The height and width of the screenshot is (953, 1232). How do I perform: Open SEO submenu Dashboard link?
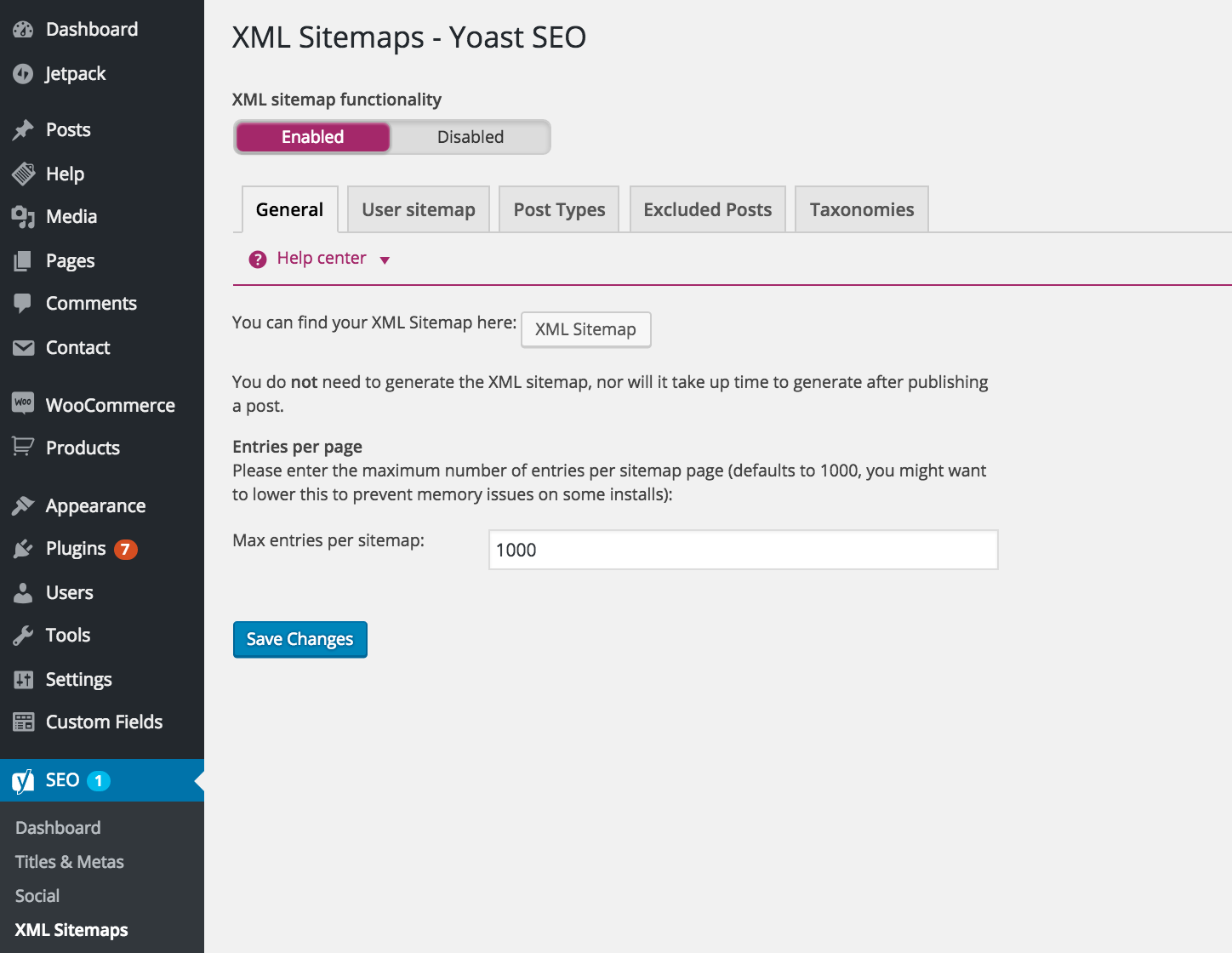tap(58, 828)
